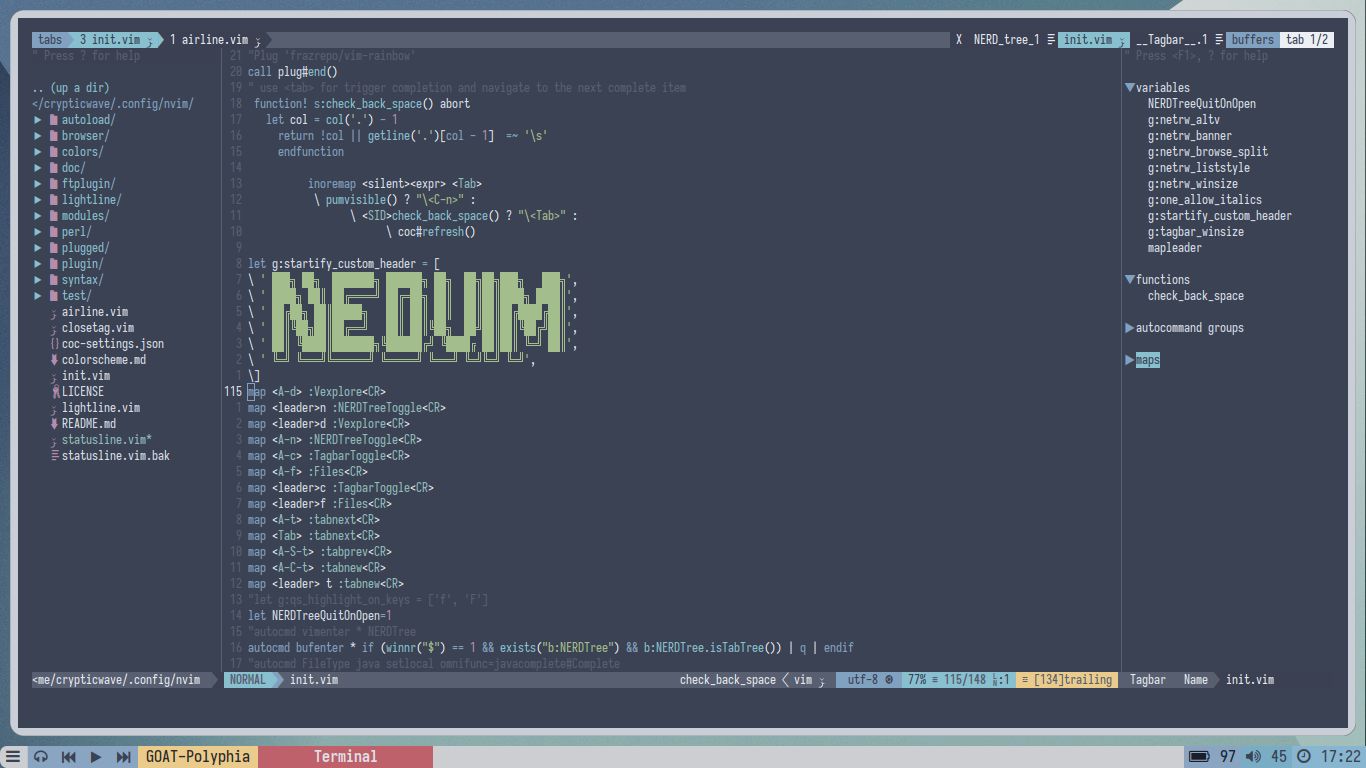The width and height of the screenshot is (1366, 768).
Task: Click the markdown icon beside README.md
Action: point(54,424)
